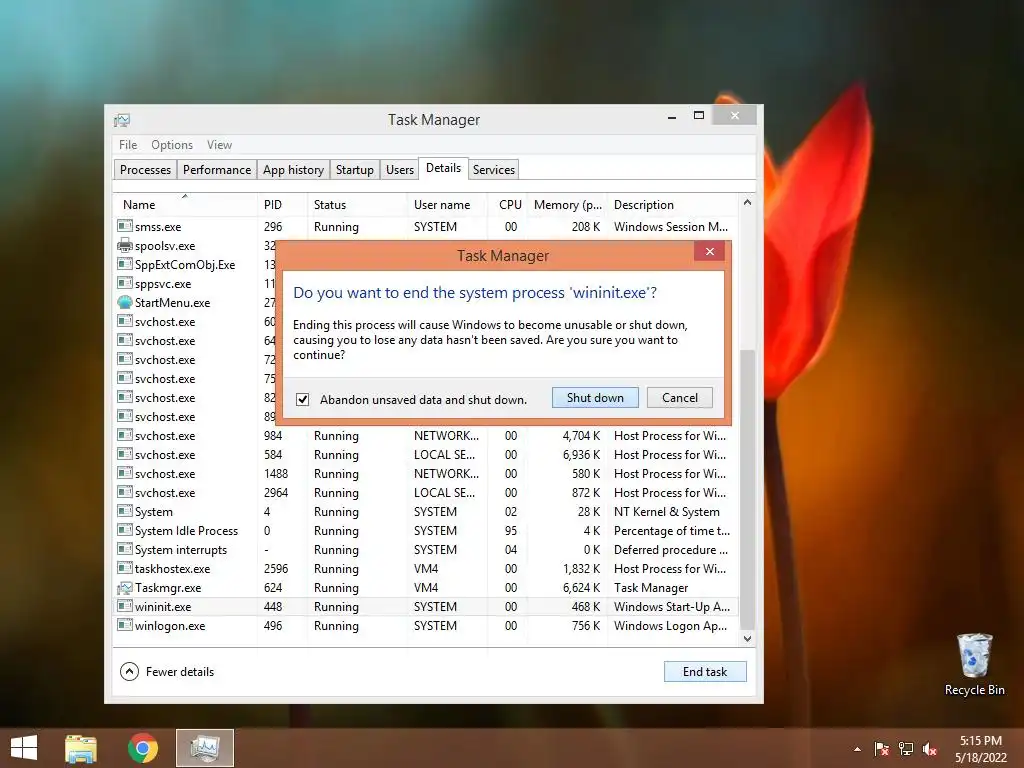Open the Recycle Bin desktop icon
The width and height of the screenshot is (1024, 768).
coord(974,664)
